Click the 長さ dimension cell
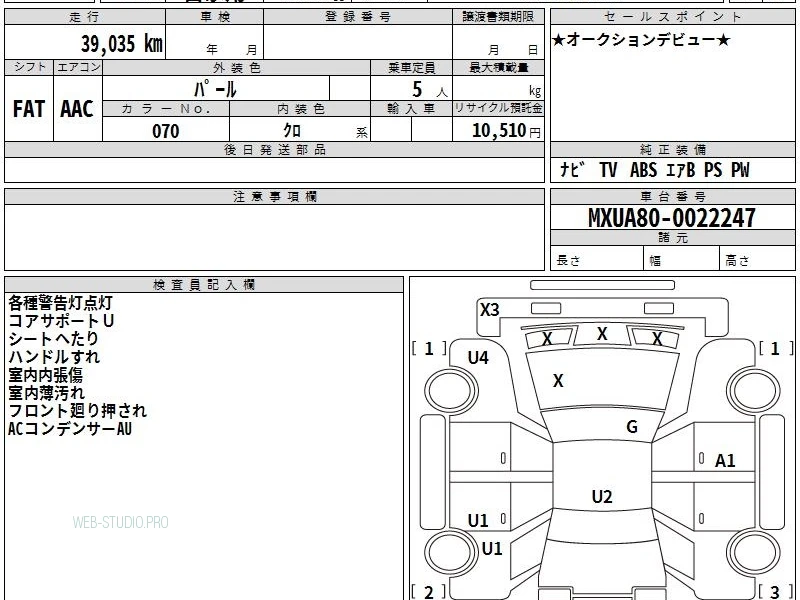The width and height of the screenshot is (800, 600). (597, 260)
